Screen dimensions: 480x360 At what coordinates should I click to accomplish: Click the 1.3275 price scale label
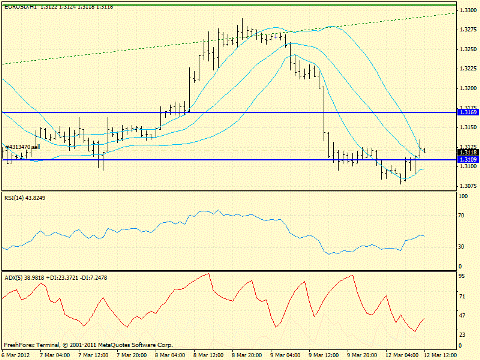coord(468,30)
